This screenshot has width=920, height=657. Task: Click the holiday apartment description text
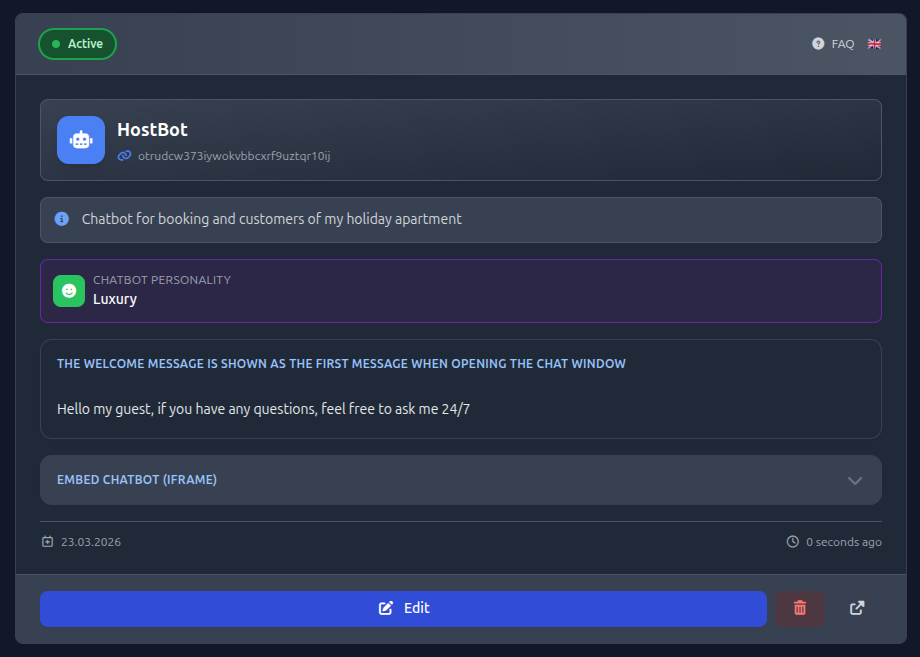[271, 218]
